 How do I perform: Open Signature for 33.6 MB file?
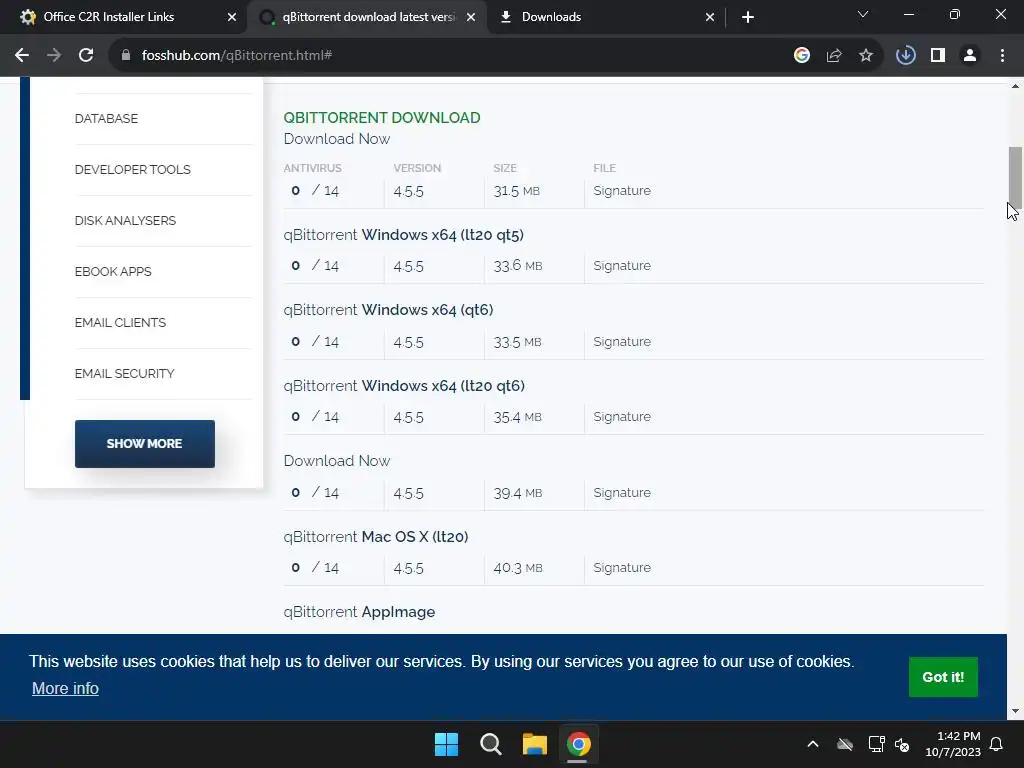click(x=622, y=266)
